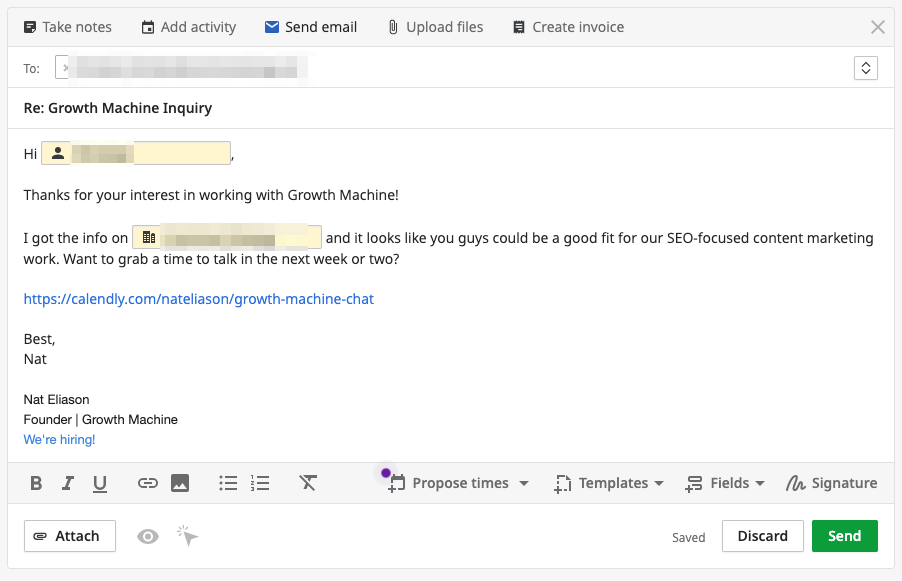This screenshot has width=902, height=581.
Task: Follow the We're hiring! link
Action: pos(59,439)
